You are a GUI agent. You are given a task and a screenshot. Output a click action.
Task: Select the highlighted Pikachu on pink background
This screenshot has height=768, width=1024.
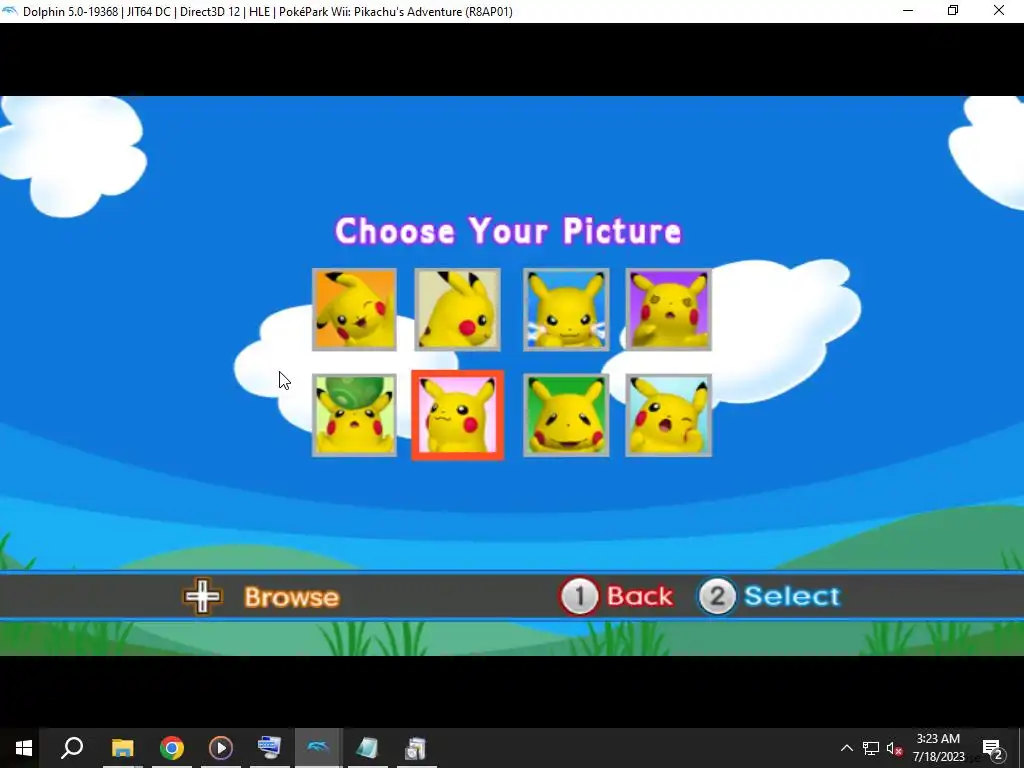(x=457, y=415)
